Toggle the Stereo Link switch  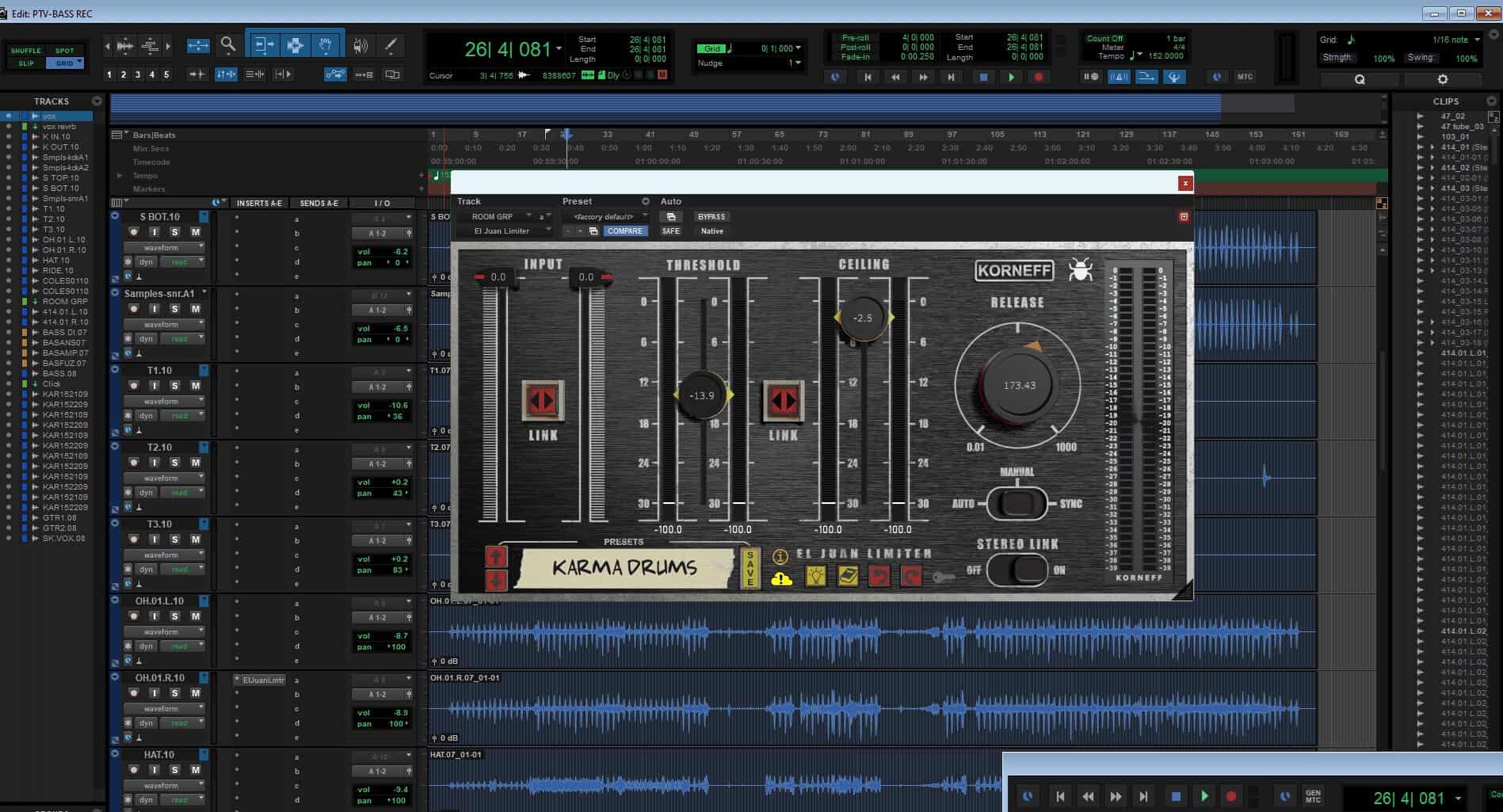tap(1017, 570)
